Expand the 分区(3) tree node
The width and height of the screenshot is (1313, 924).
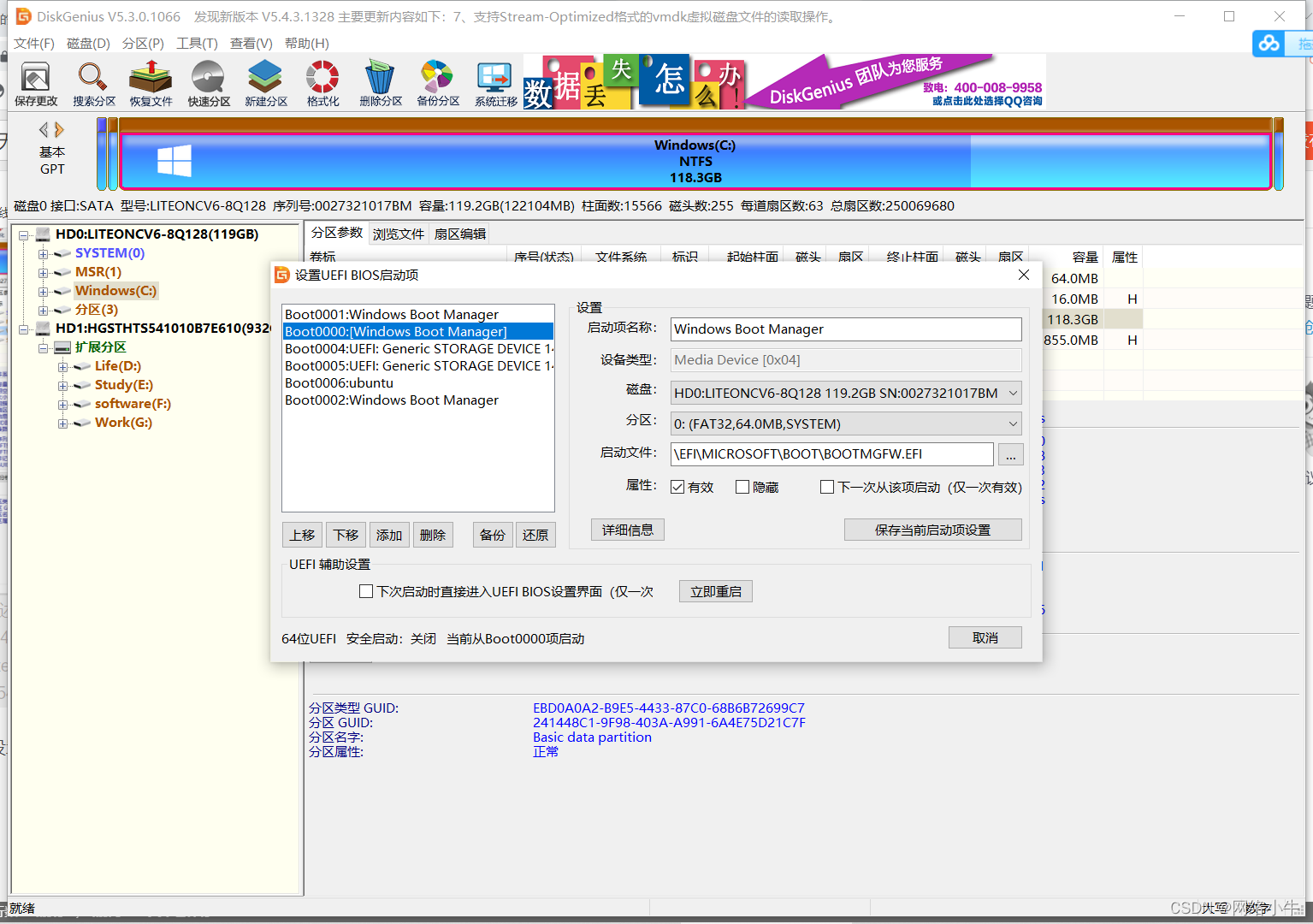tap(43, 311)
